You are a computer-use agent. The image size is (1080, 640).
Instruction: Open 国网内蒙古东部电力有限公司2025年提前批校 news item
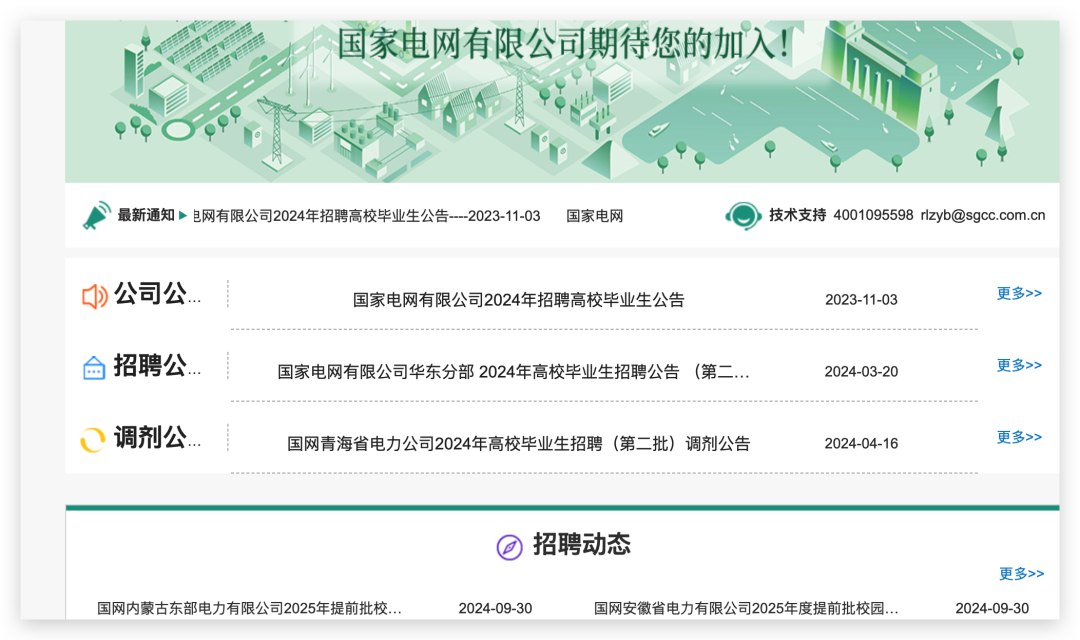[x=249, y=608]
